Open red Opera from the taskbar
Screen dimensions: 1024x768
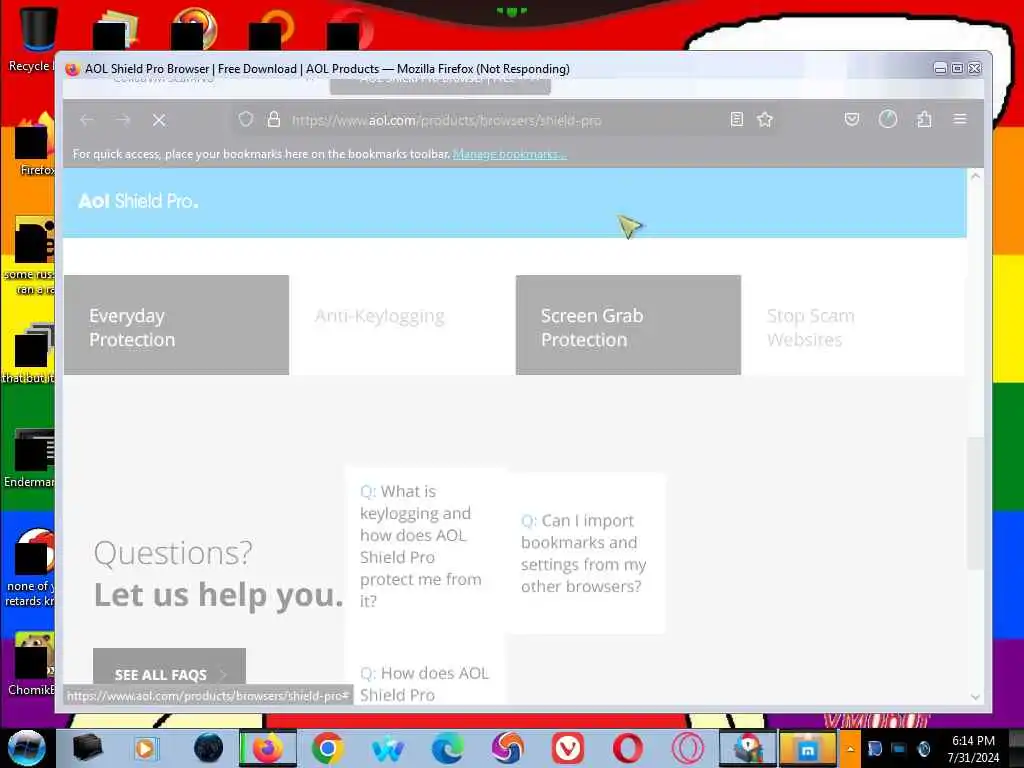[627, 748]
